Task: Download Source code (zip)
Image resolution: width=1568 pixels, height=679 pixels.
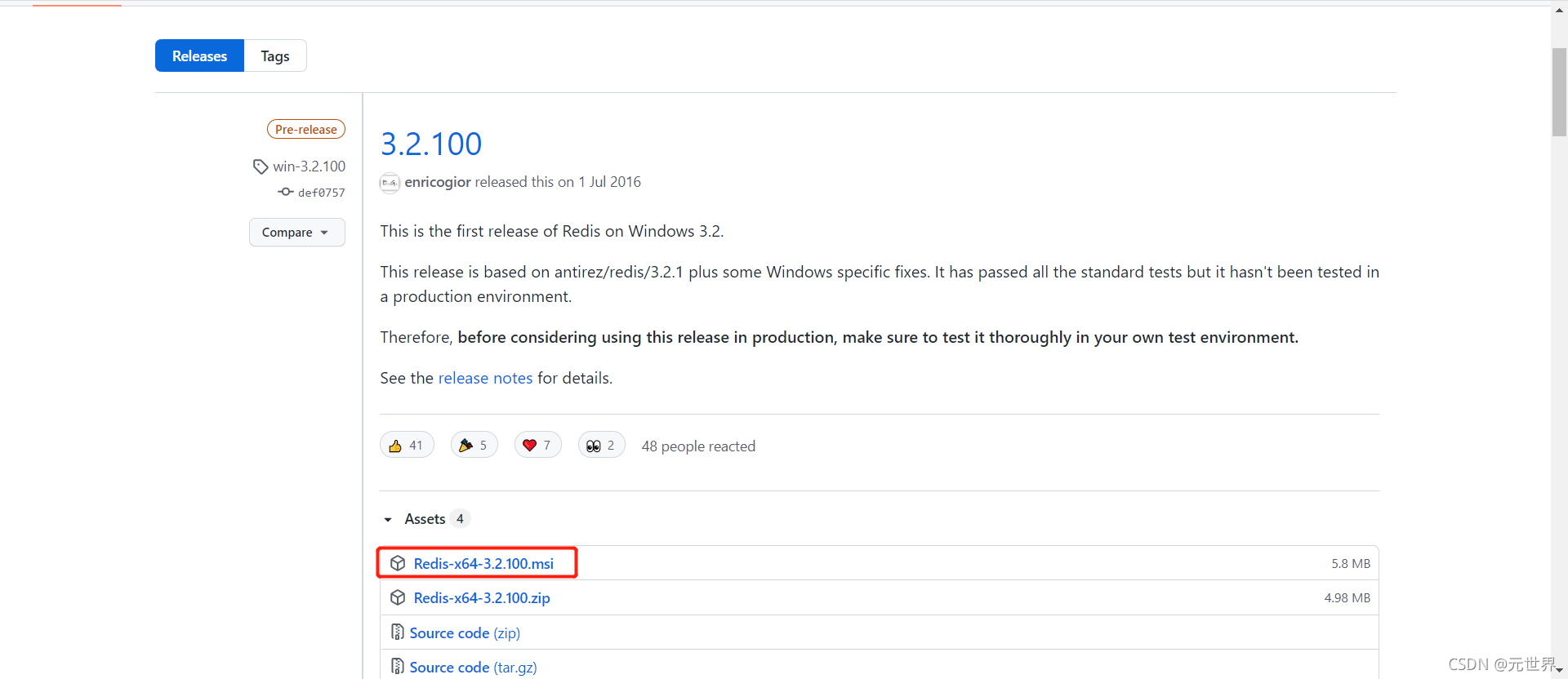Action: (465, 632)
